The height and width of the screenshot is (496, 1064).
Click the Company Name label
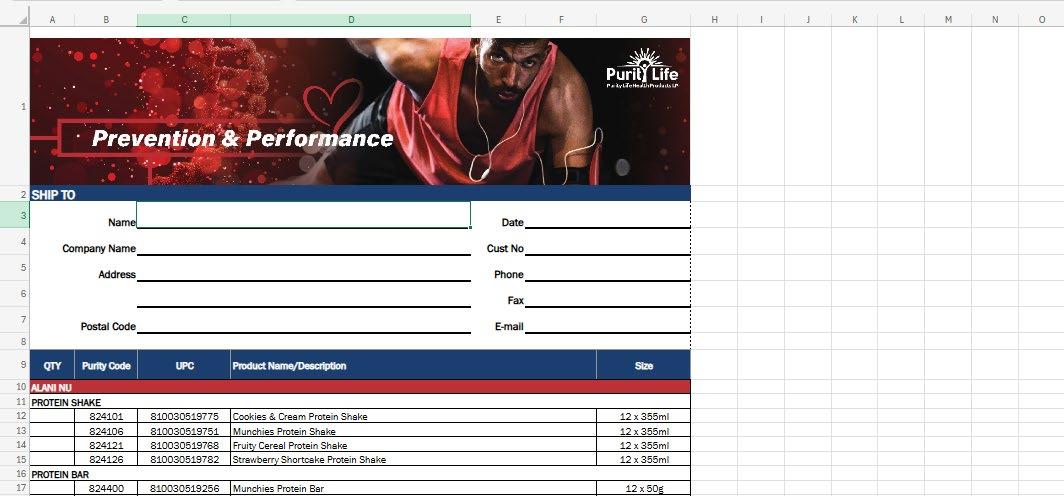99,248
